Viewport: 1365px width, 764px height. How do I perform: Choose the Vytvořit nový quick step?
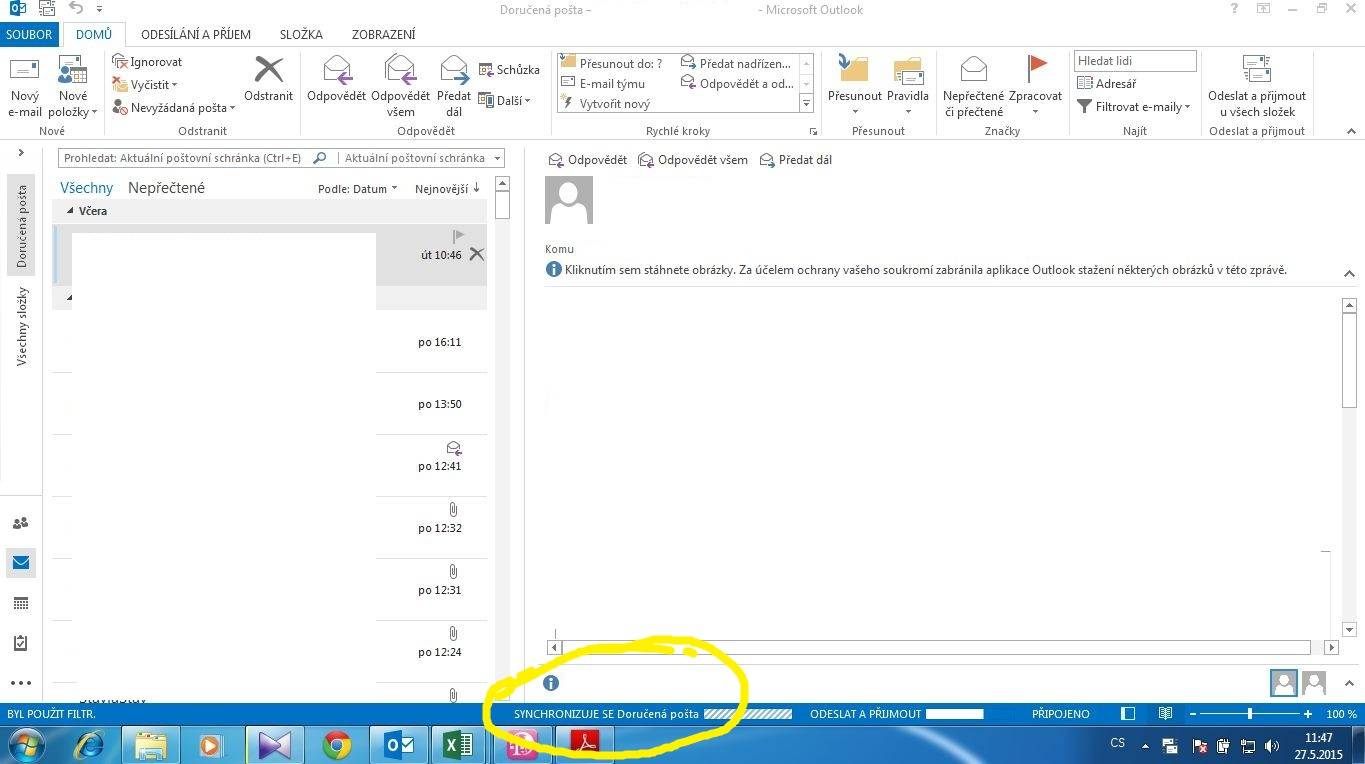(605, 103)
